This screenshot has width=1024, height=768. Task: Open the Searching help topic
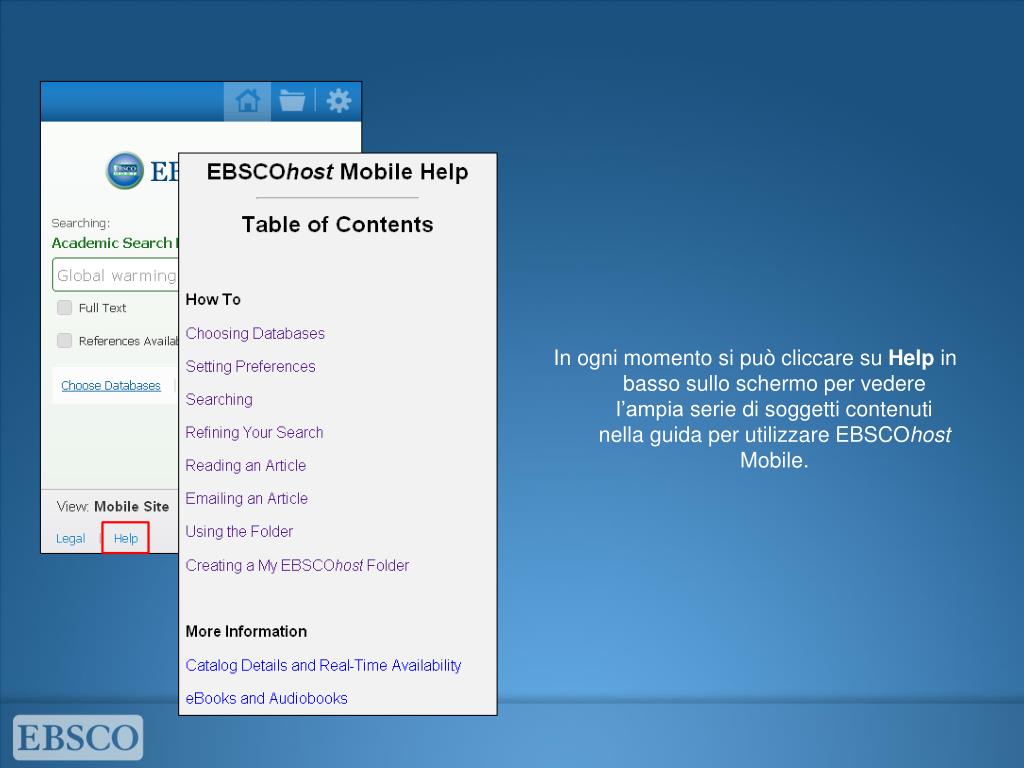(219, 399)
